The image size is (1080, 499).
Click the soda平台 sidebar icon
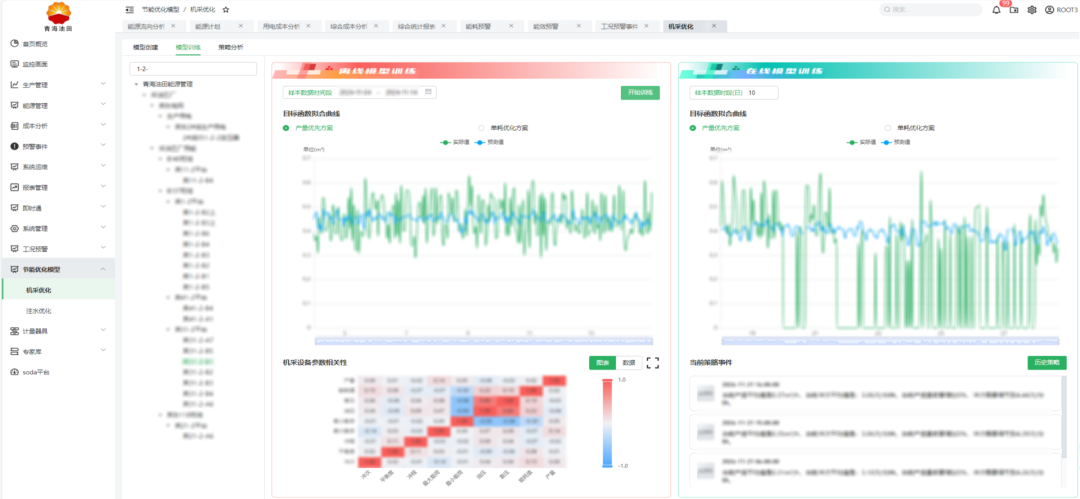pyautogui.click(x=14, y=372)
